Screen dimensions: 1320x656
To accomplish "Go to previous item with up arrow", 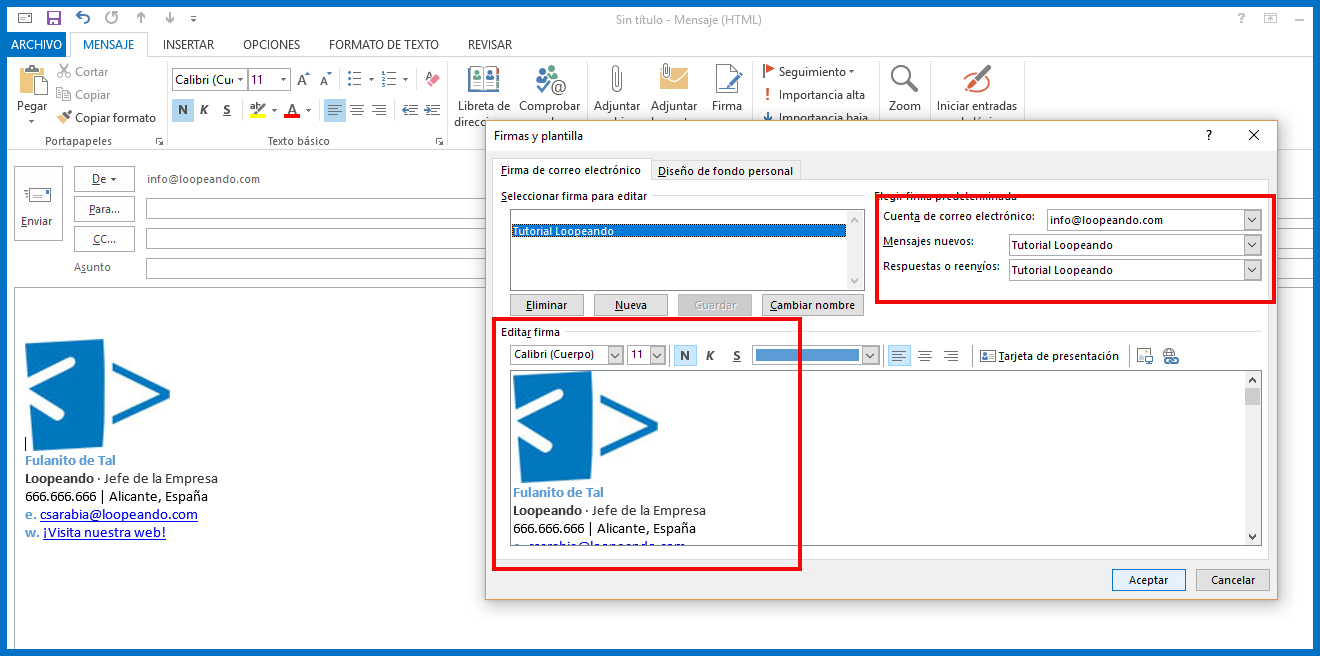I will click(141, 18).
